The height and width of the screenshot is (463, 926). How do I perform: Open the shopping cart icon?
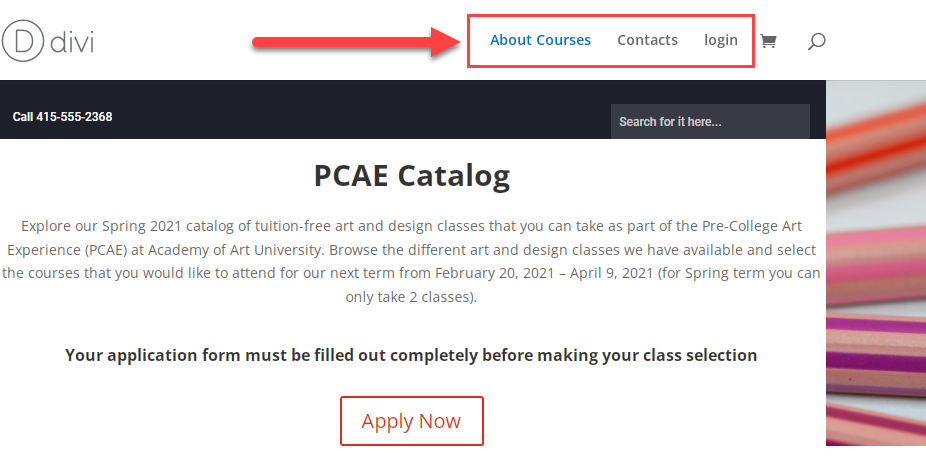[768, 41]
